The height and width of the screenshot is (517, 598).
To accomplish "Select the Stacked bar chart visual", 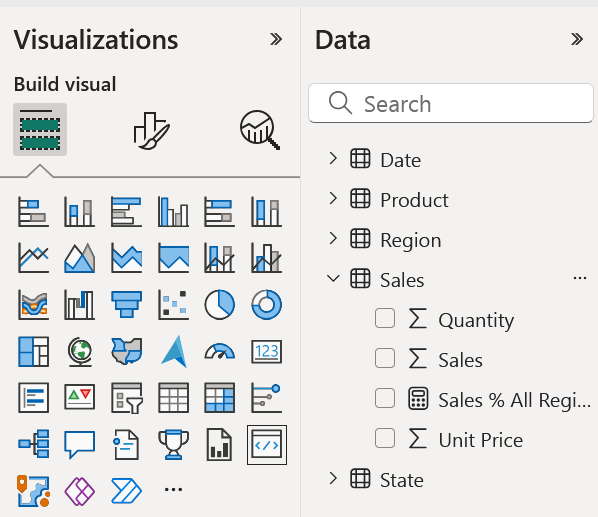I will tap(34, 212).
